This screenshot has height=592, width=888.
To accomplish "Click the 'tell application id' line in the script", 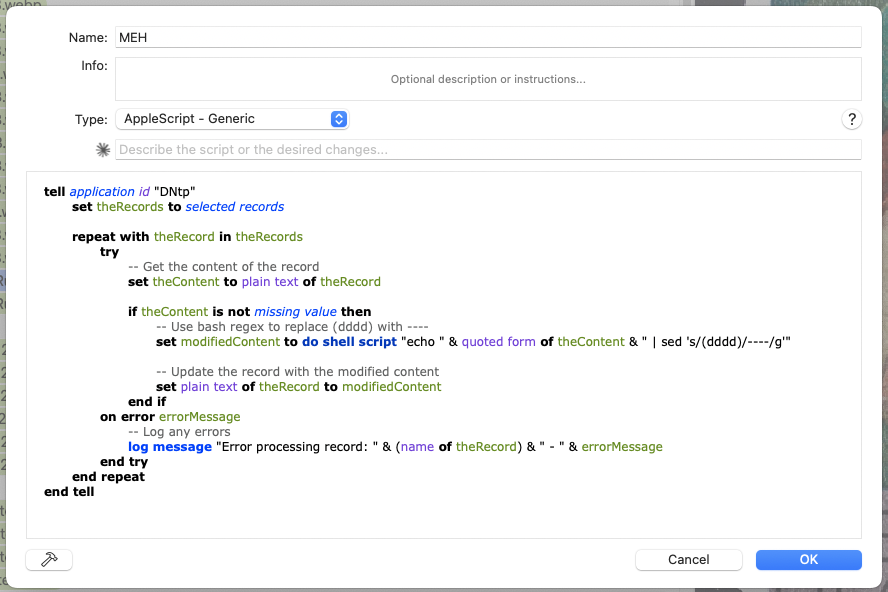I will [120, 192].
